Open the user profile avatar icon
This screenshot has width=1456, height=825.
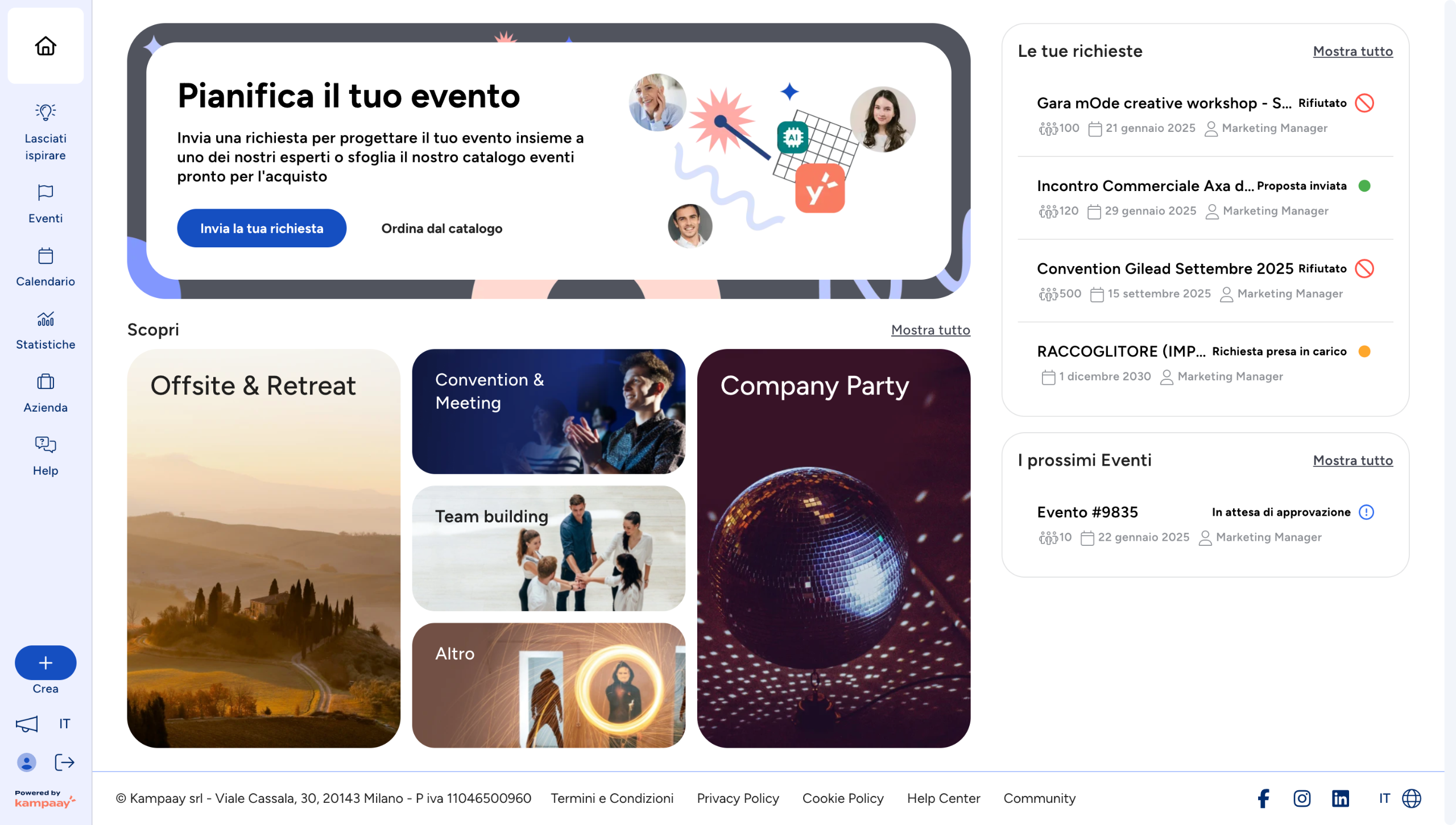(26, 762)
